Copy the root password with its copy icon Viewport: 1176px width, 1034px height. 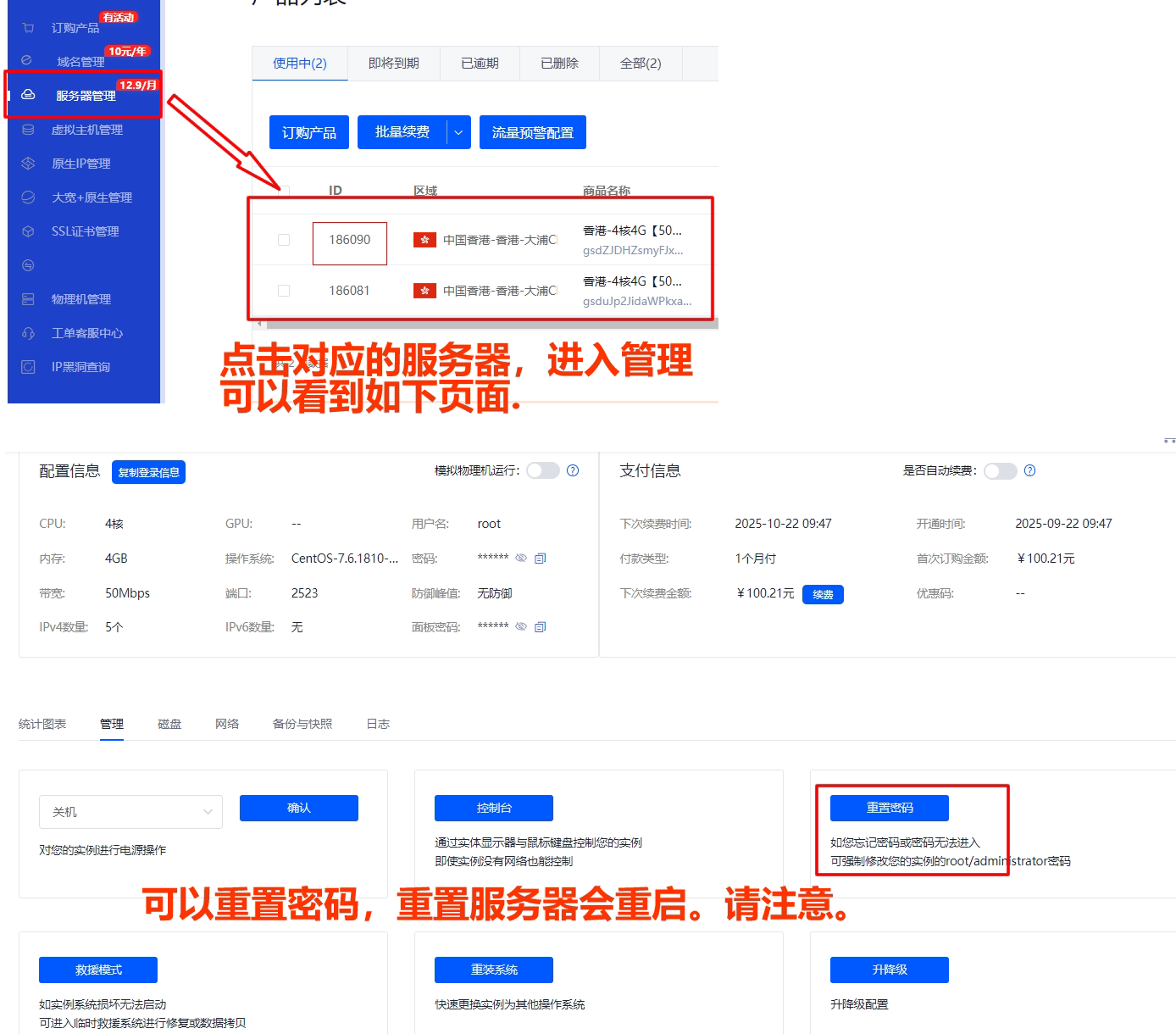(540, 558)
